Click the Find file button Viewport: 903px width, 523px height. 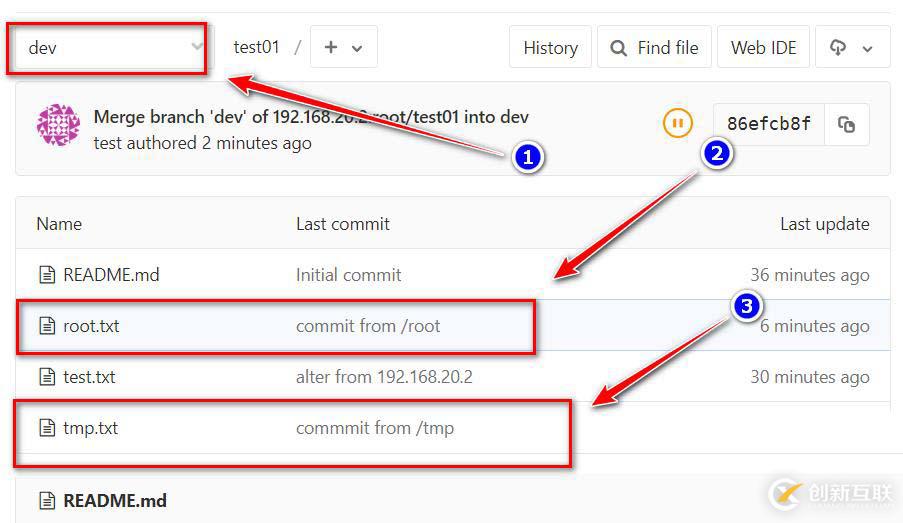pyautogui.click(x=654, y=47)
